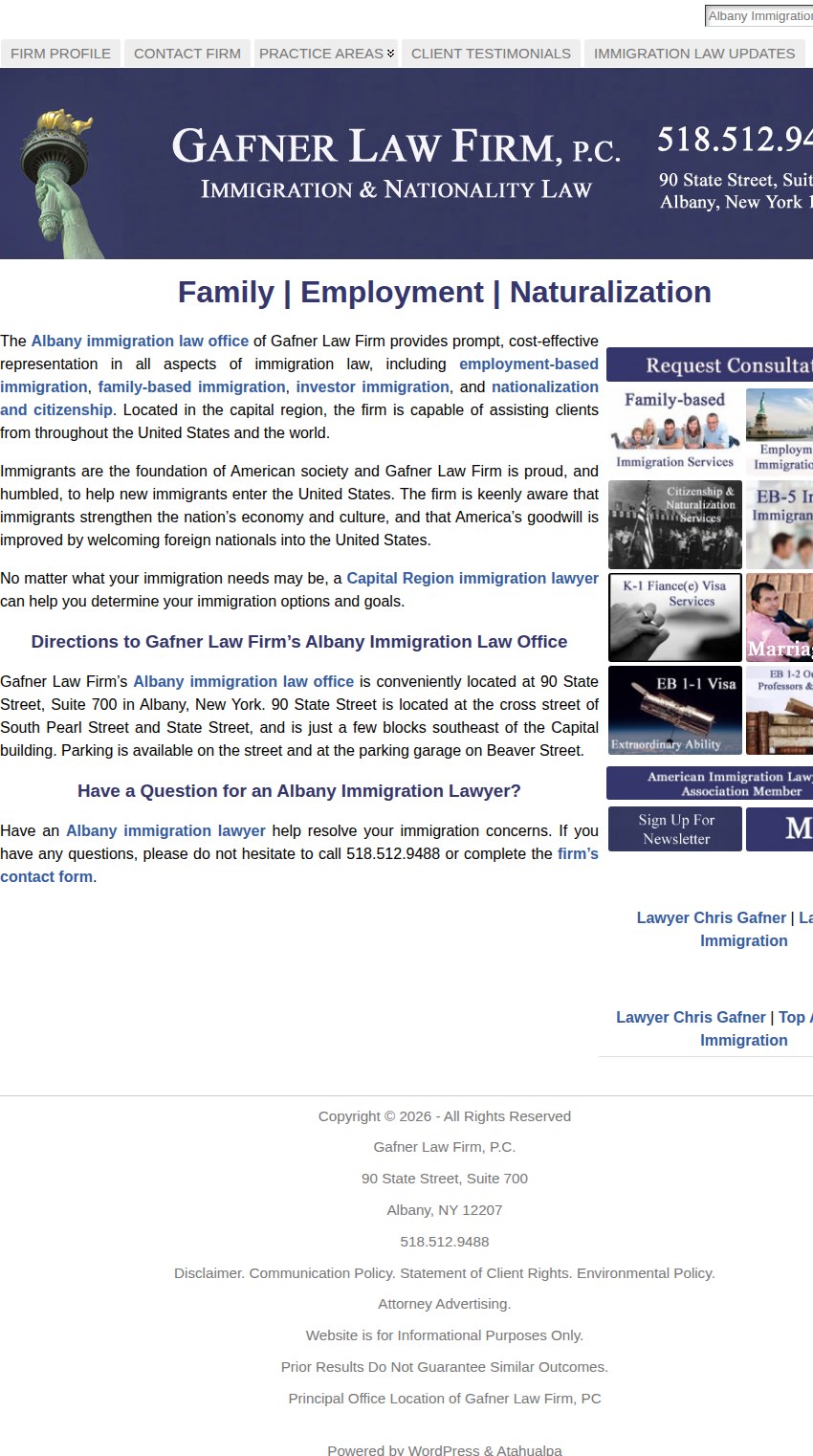Image resolution: width=813 pixels, height=1456 pixels.
Task: Click the Atahualpa link in footer
Action: pos(529,1450)
